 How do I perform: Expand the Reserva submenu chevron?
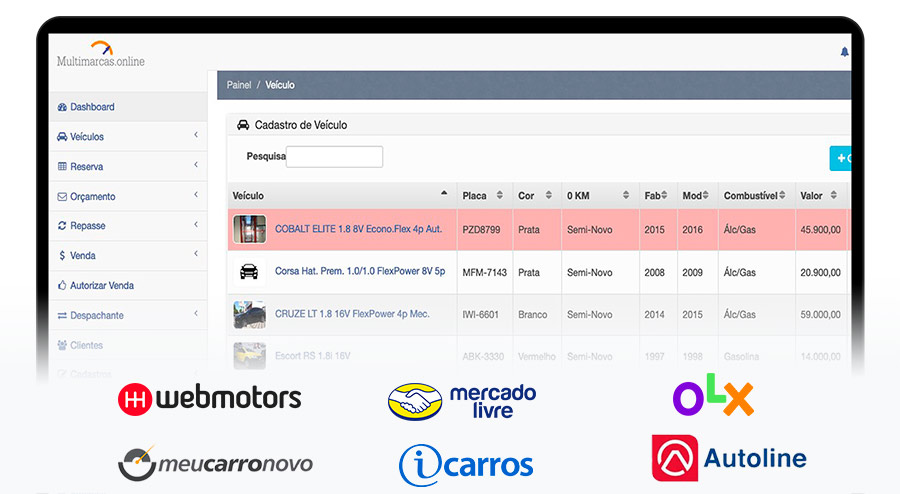click(196, 165)
